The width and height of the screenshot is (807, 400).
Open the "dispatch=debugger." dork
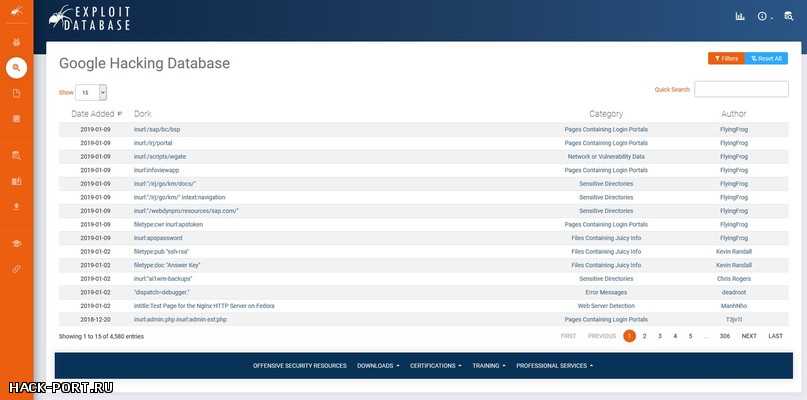(161, 292)
